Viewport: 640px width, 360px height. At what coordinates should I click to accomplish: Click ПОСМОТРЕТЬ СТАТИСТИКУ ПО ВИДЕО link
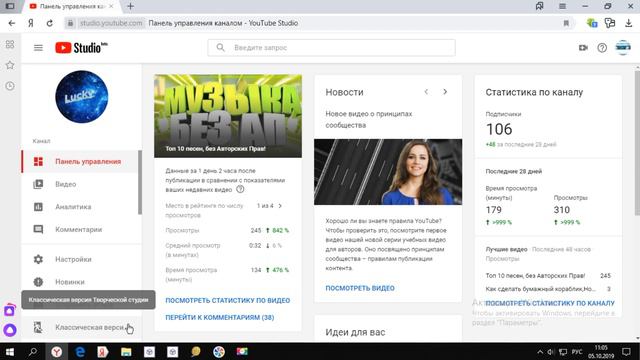[x=228, y=300]
